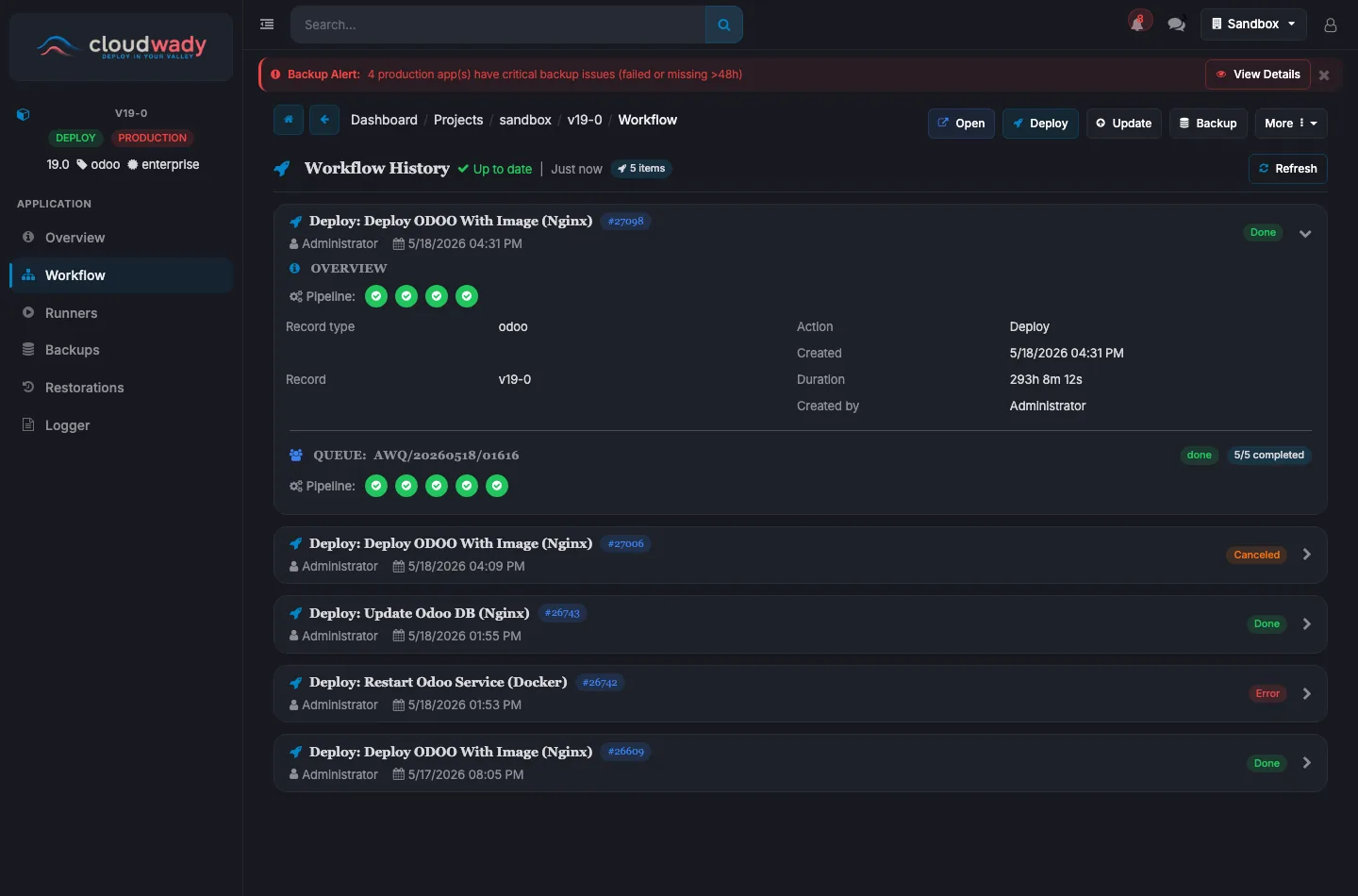Click rocket icon of Restart Odoo Service workflow
The width and height of the screenshot is (1358, 896).
[296, 683]
